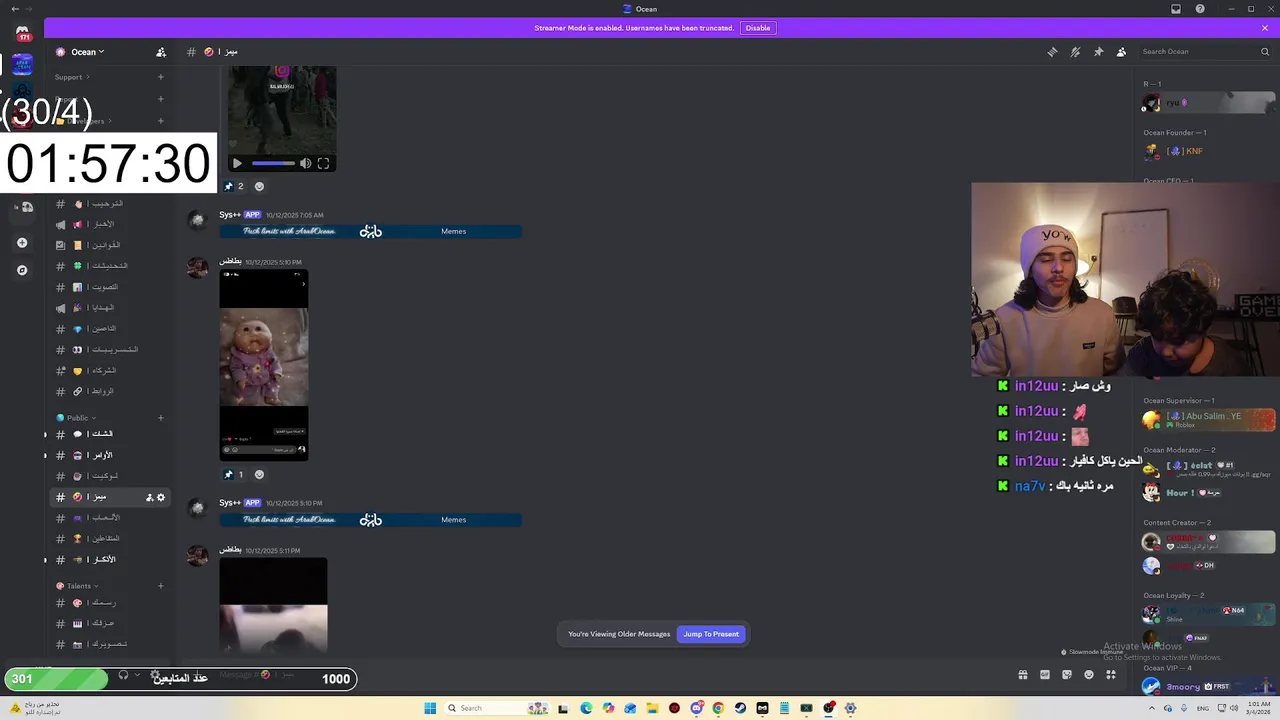Screen dimensions: 1280x720
Task: Open the gift icon in message bar
Action: pyautogui.click(x=1023, y=675)
